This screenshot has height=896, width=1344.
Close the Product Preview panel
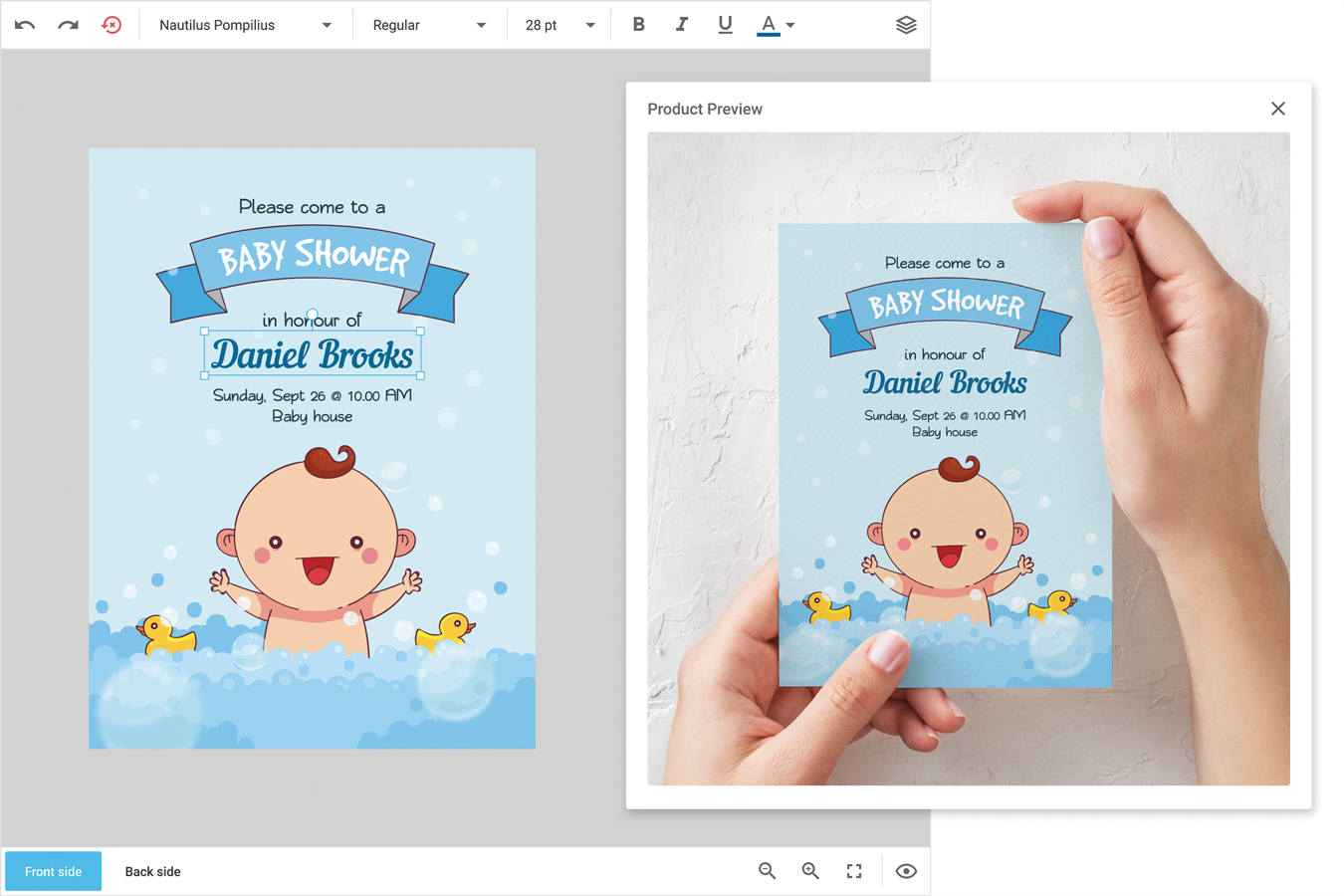pos(1278,109)
